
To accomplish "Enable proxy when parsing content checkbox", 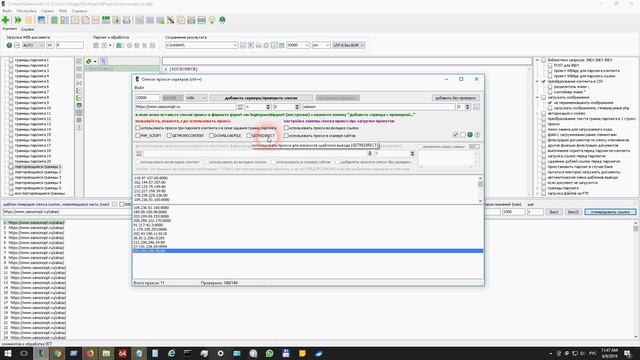I will click(138, 128).
